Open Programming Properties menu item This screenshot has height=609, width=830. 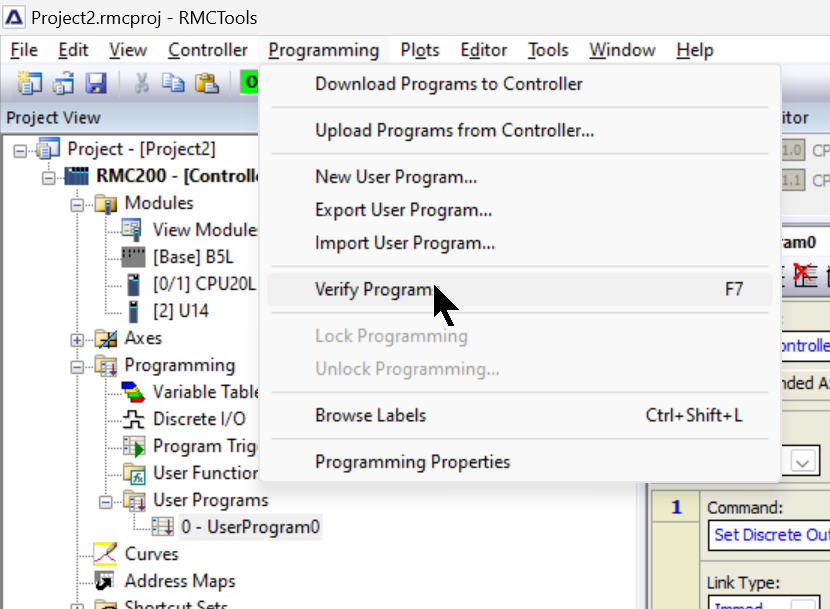(520, 462)
